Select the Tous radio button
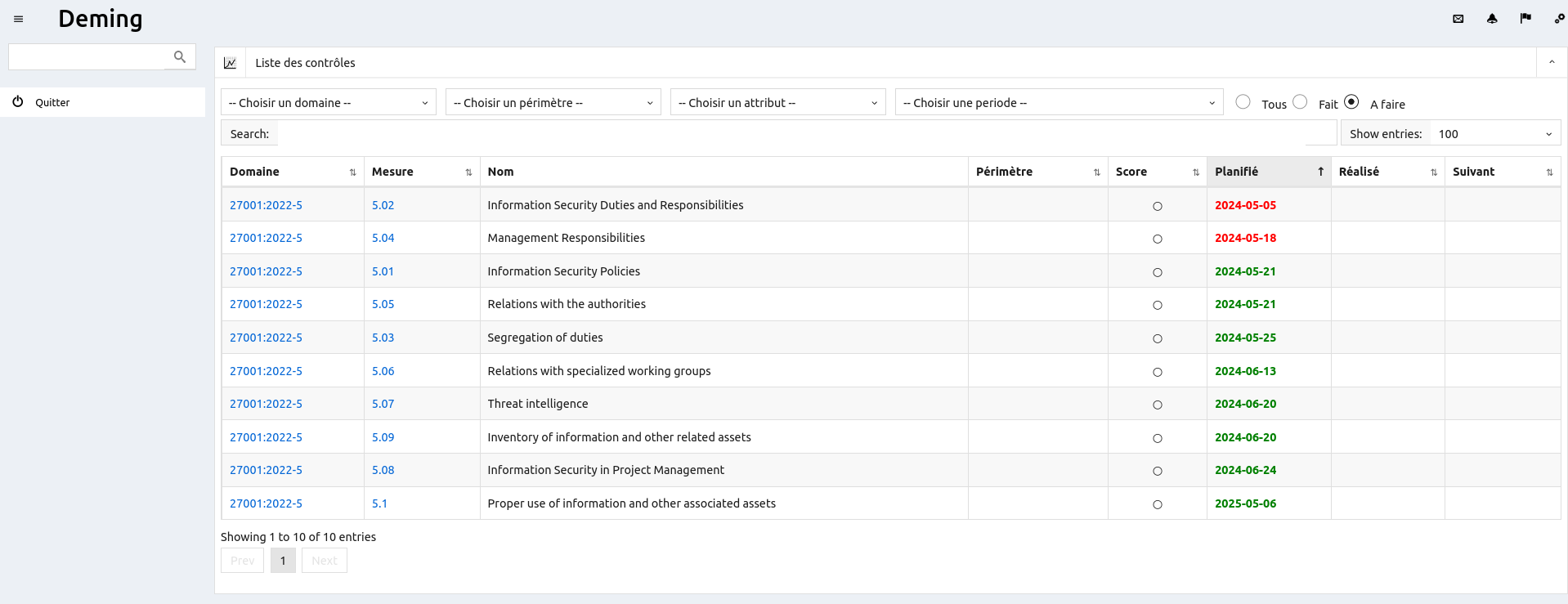This screenshot has height=604, width=1568. point(1243,102)
